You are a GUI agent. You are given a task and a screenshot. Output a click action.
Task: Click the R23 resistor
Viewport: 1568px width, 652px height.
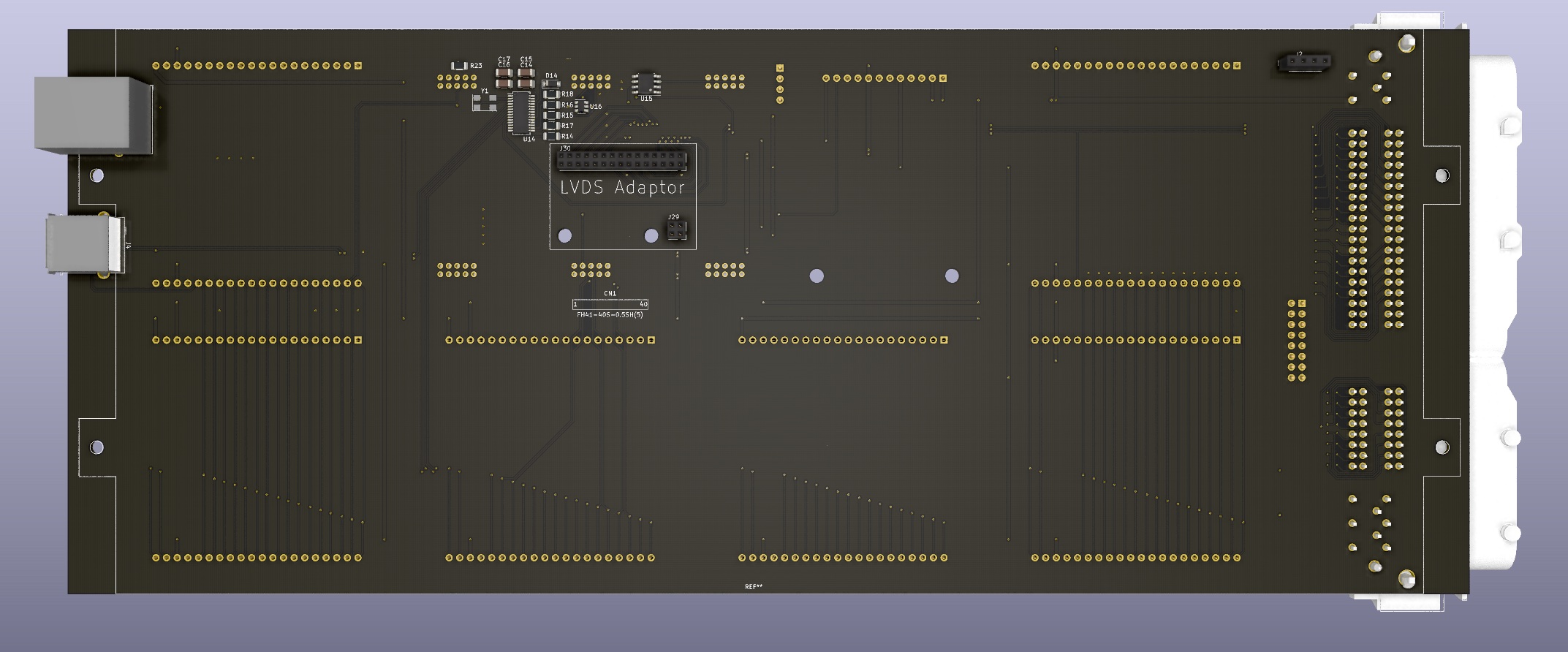(460, 67)
